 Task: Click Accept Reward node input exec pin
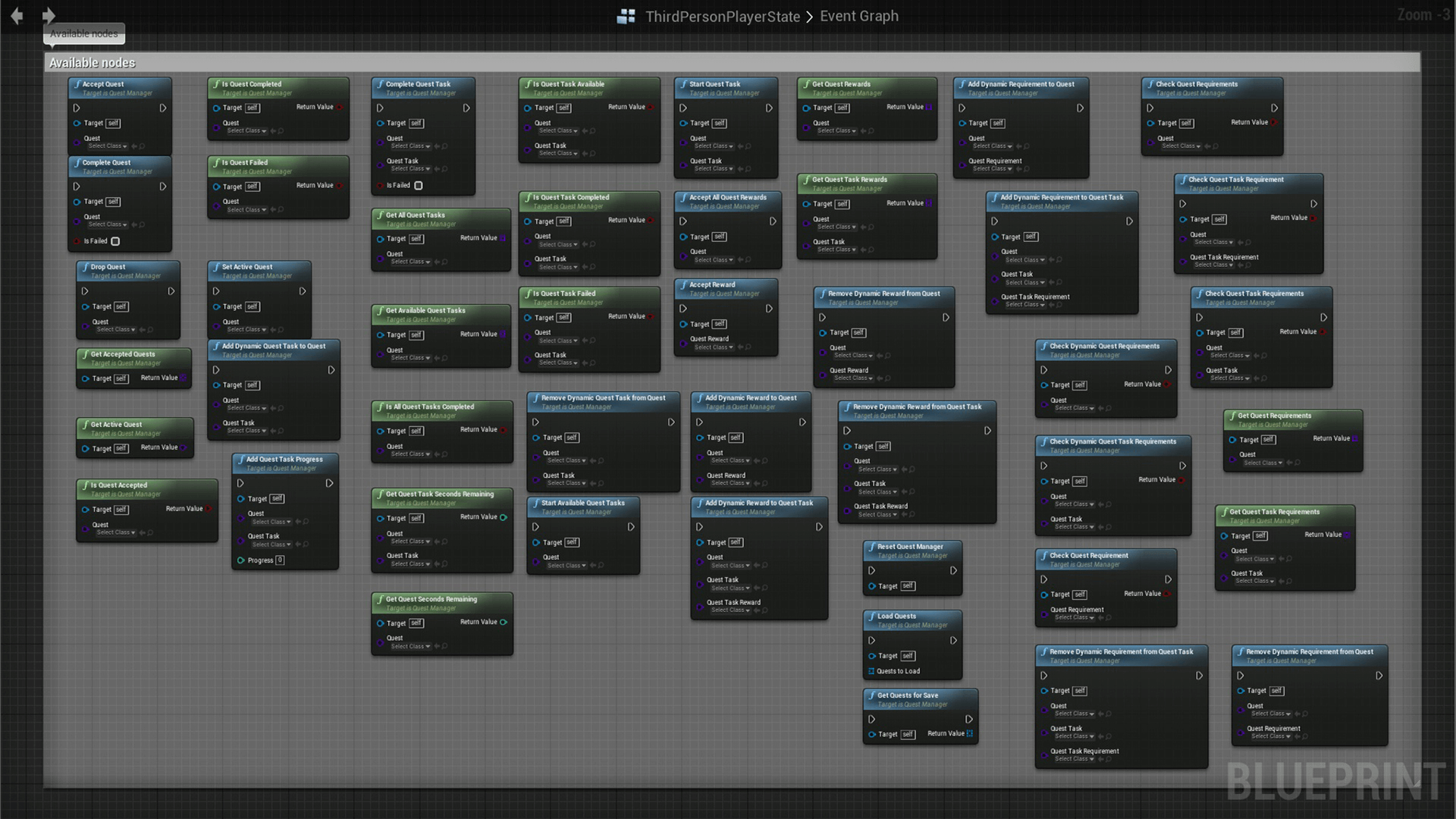point(683,309)
